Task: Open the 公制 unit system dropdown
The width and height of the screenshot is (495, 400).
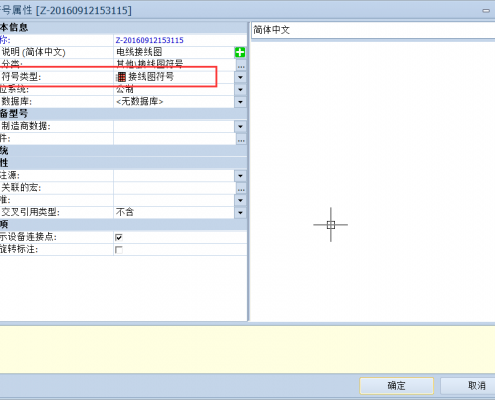Action: pos(240,90)
